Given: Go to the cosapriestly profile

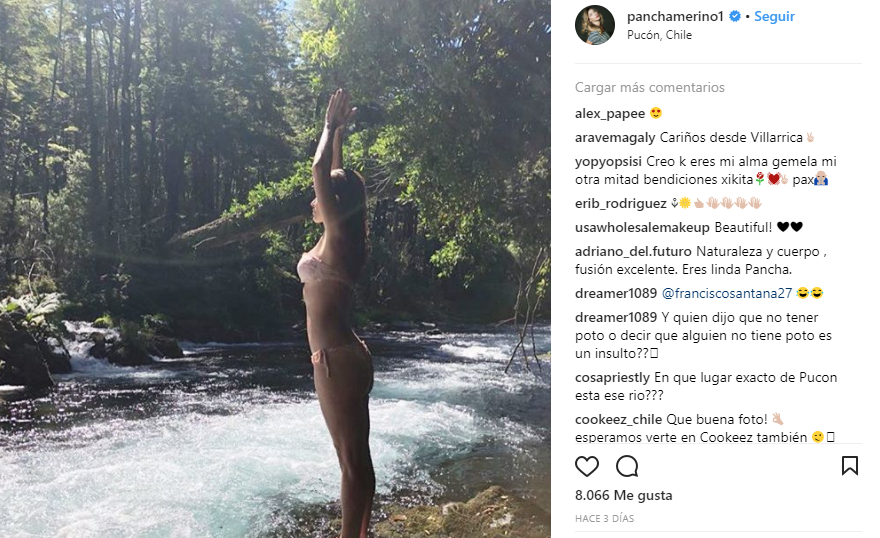Looking at the screenshot, I should 612,378.
